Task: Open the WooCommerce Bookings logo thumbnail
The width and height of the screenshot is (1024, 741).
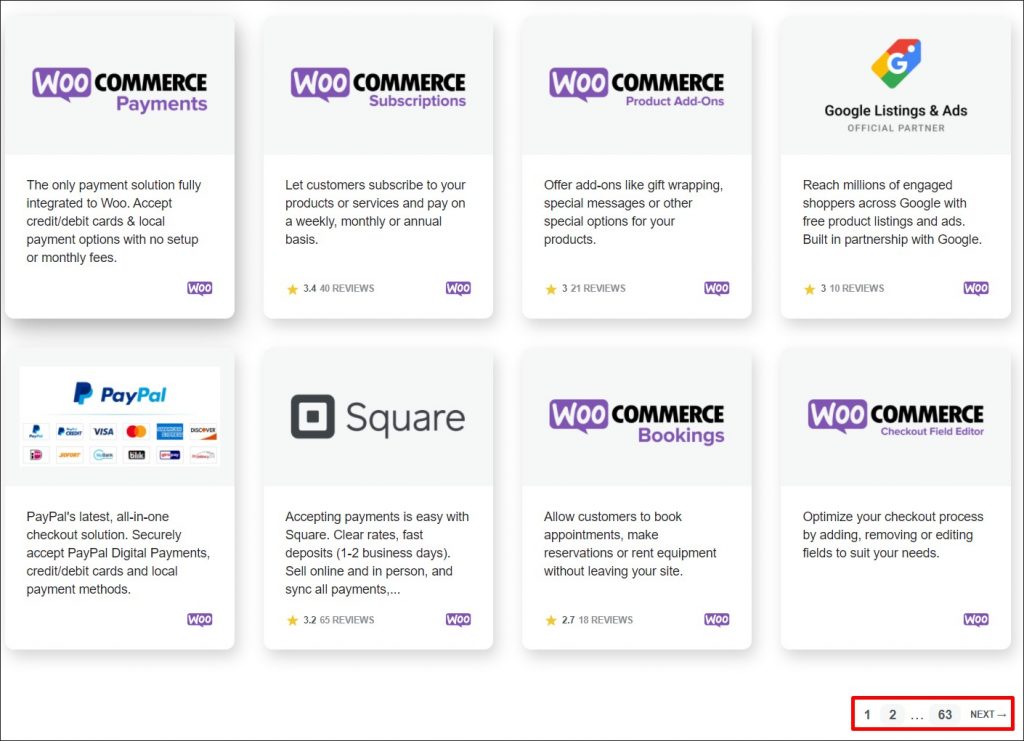Action: [637, 421]
